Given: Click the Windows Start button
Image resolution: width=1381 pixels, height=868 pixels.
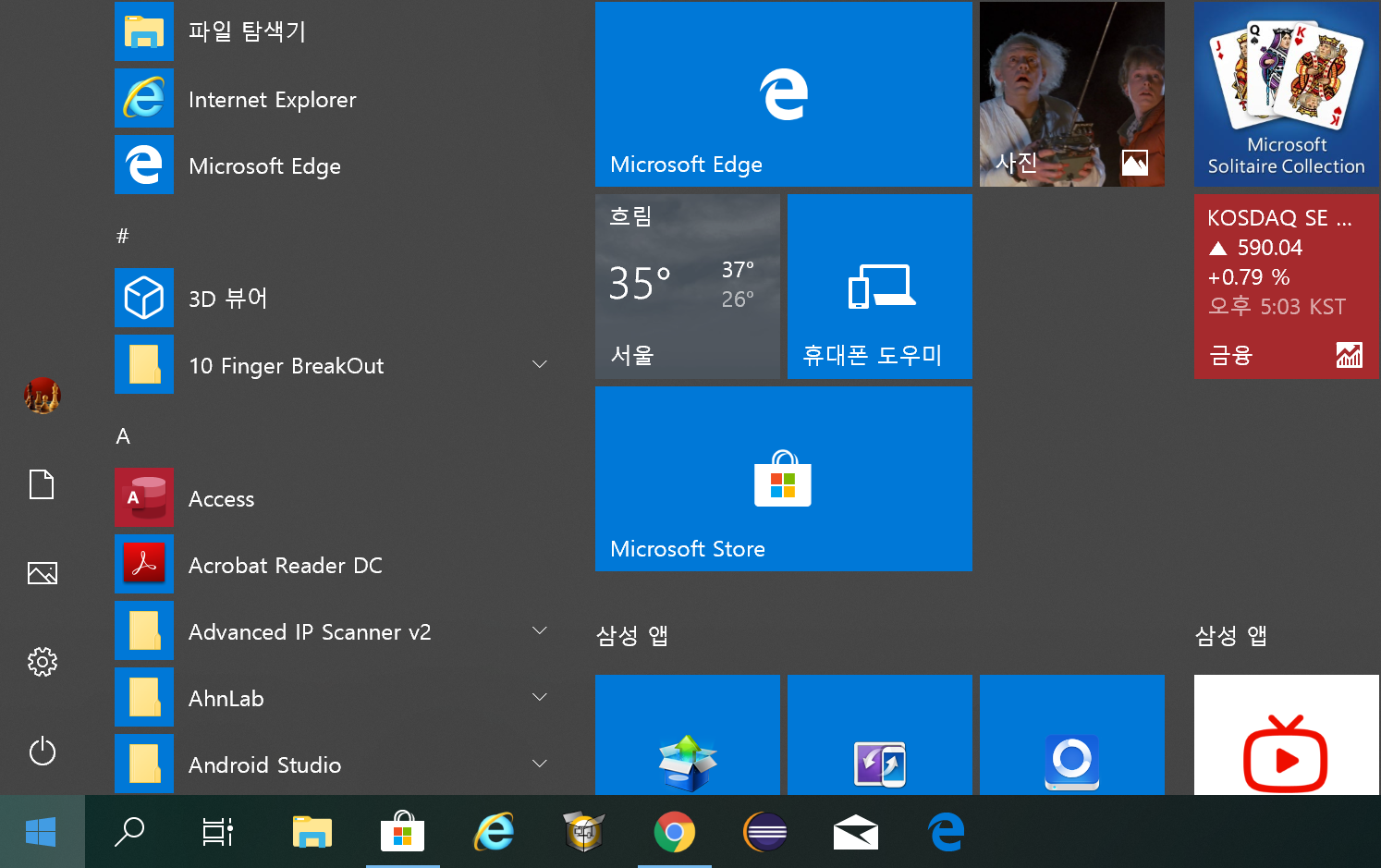Looking at the screenshot, I should coord(42,832).
